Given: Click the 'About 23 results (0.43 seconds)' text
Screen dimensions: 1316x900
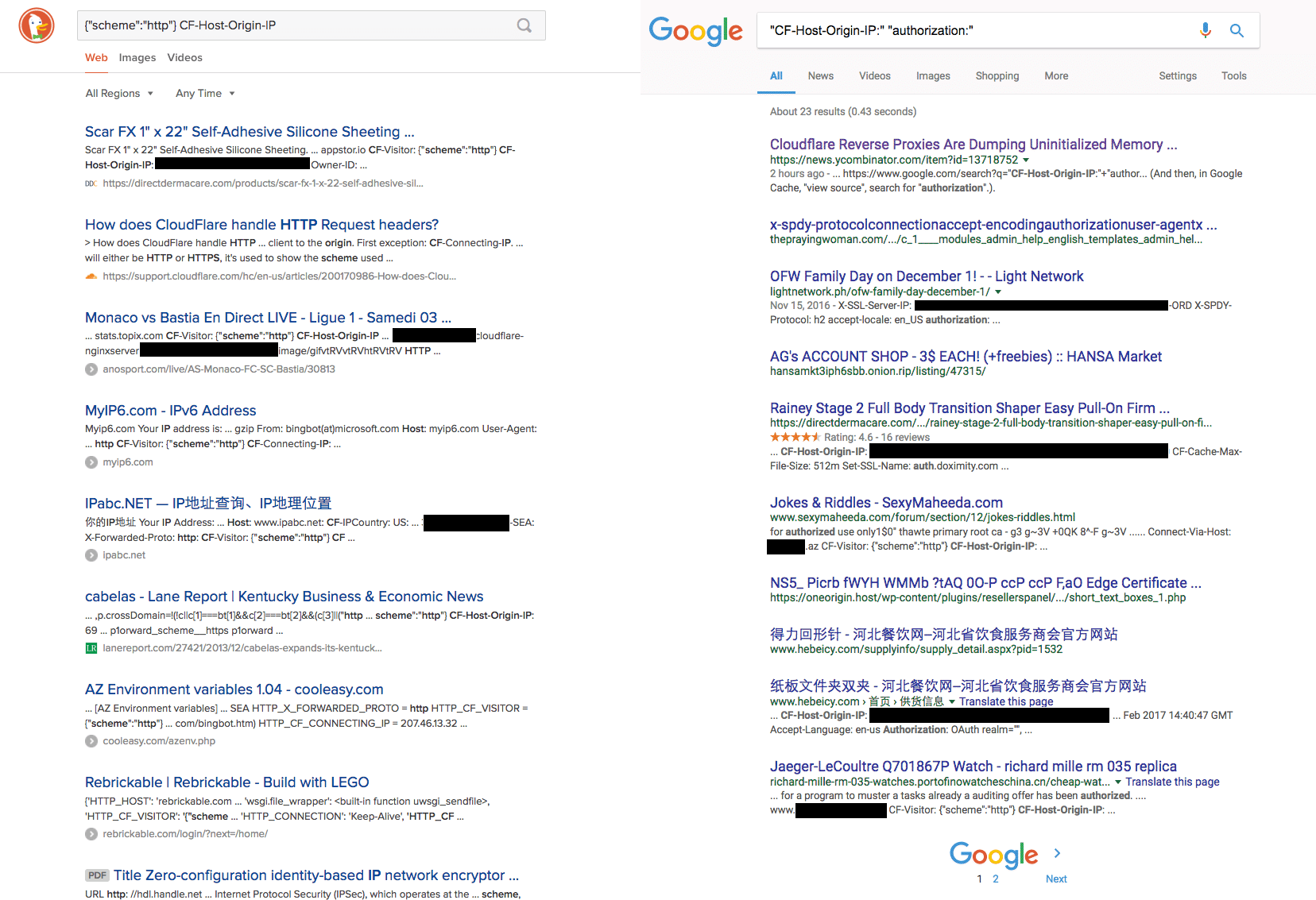Looking at the screenshot, I should [843, 112].
